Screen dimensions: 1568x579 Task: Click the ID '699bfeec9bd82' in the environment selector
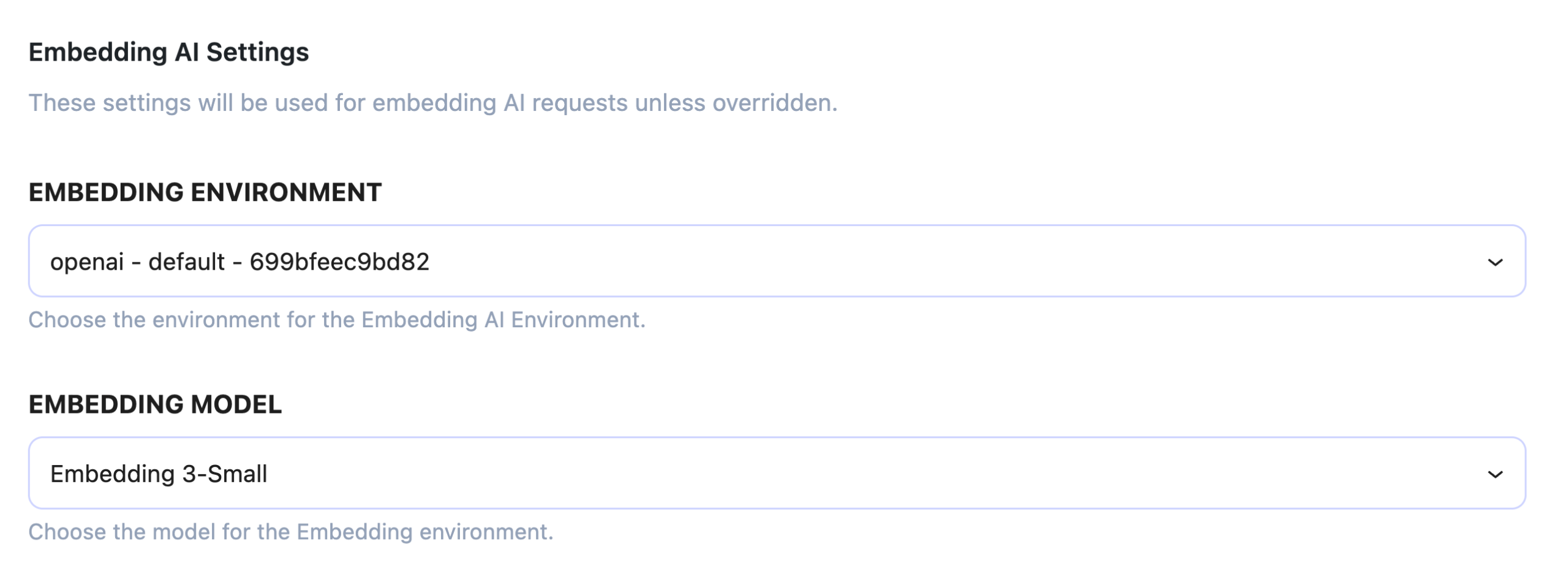point(339,262)
